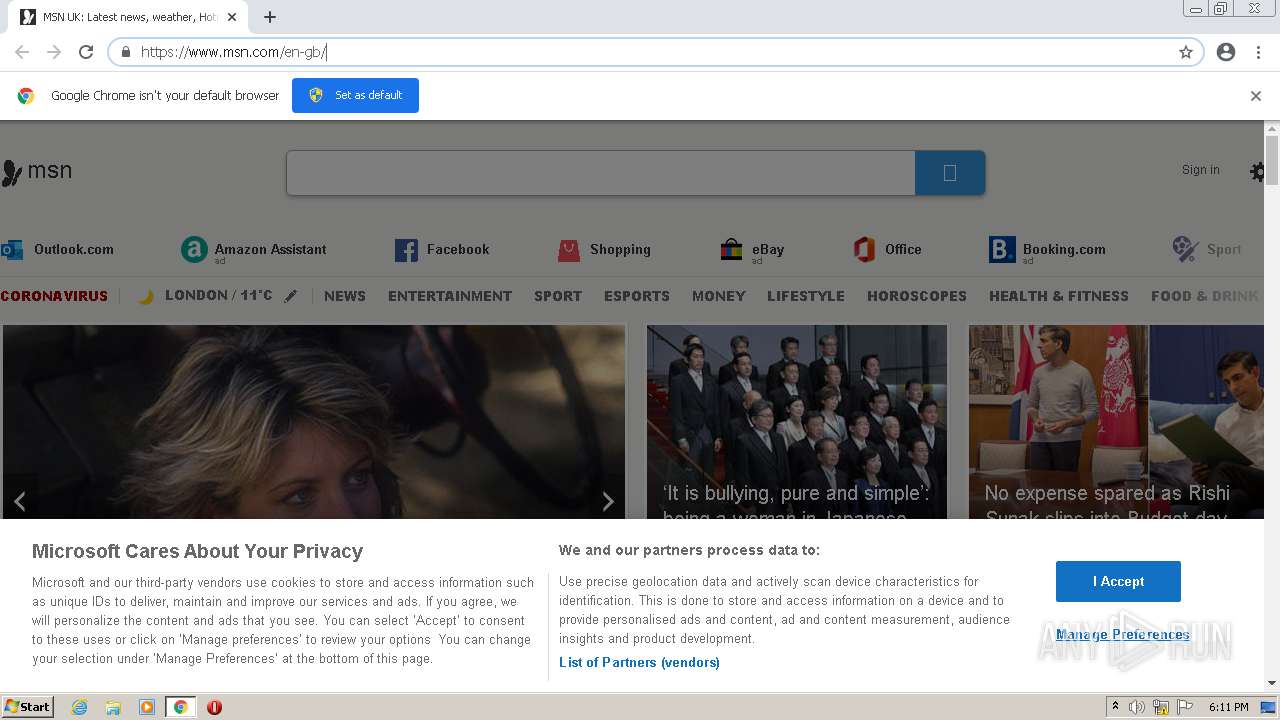Screen dimensions: 1280x720
Task: Open List of Partners (vendors) link
Action: [639, 662]
